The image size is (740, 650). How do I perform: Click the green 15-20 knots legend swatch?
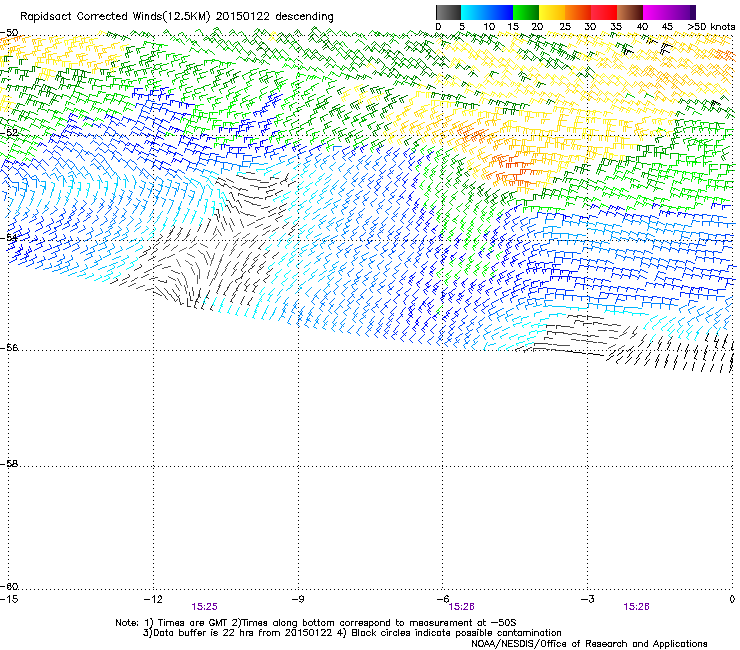526,12
